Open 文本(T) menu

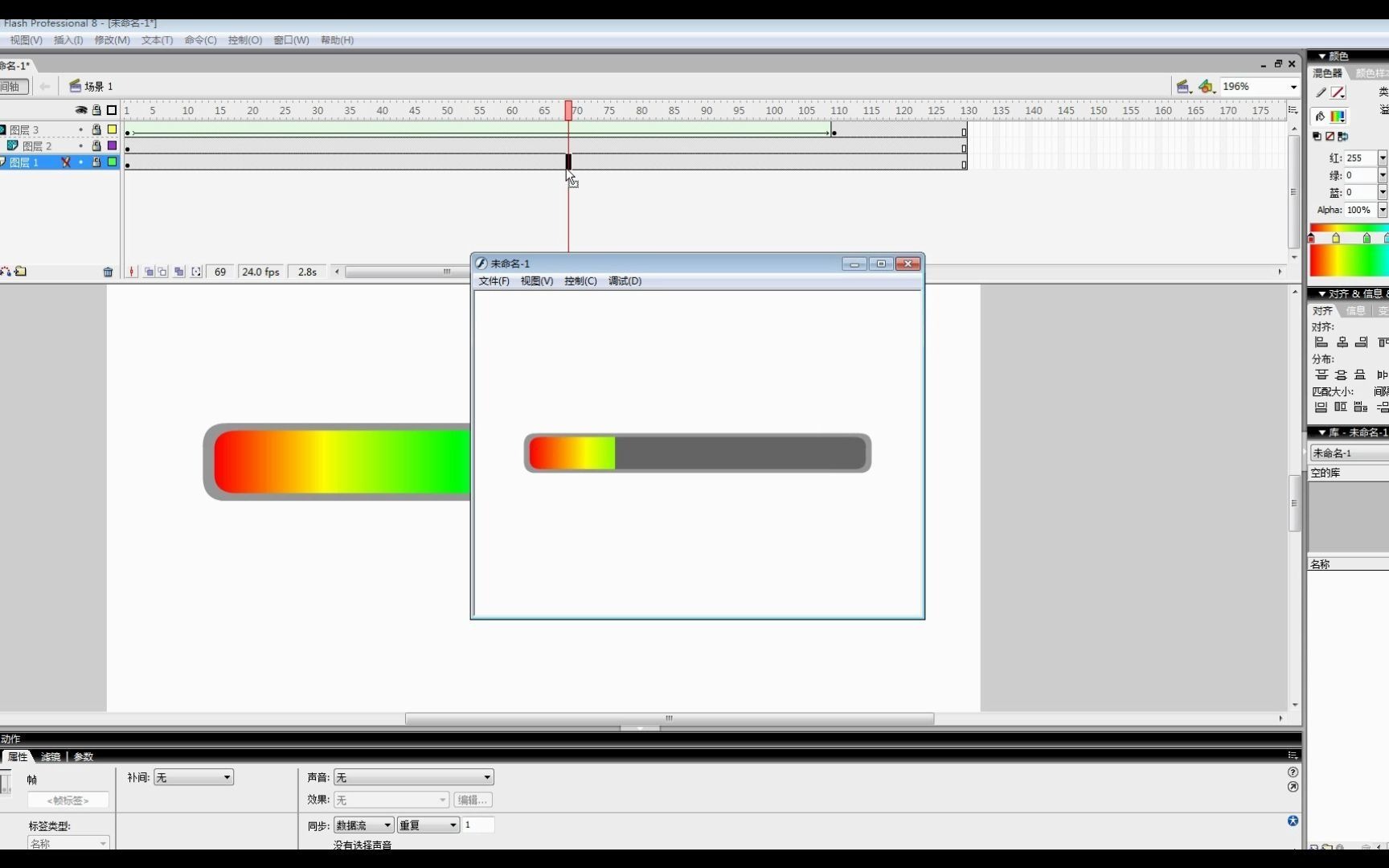157,40
